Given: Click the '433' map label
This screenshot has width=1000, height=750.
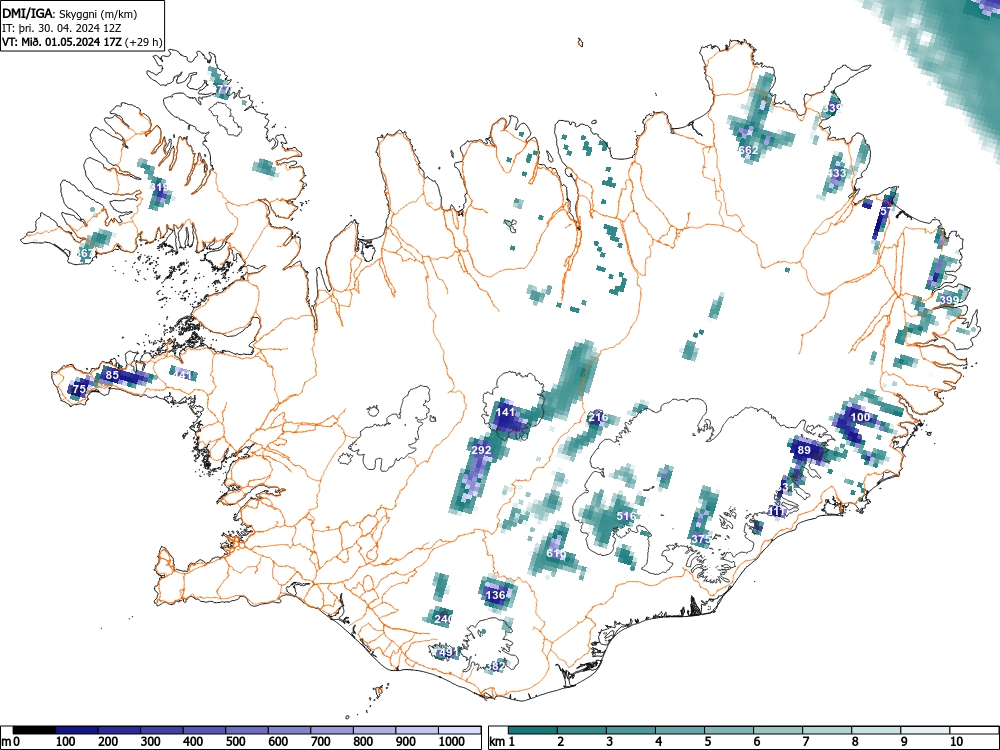Looking at the screenshot, I should (x=836, y=173).
